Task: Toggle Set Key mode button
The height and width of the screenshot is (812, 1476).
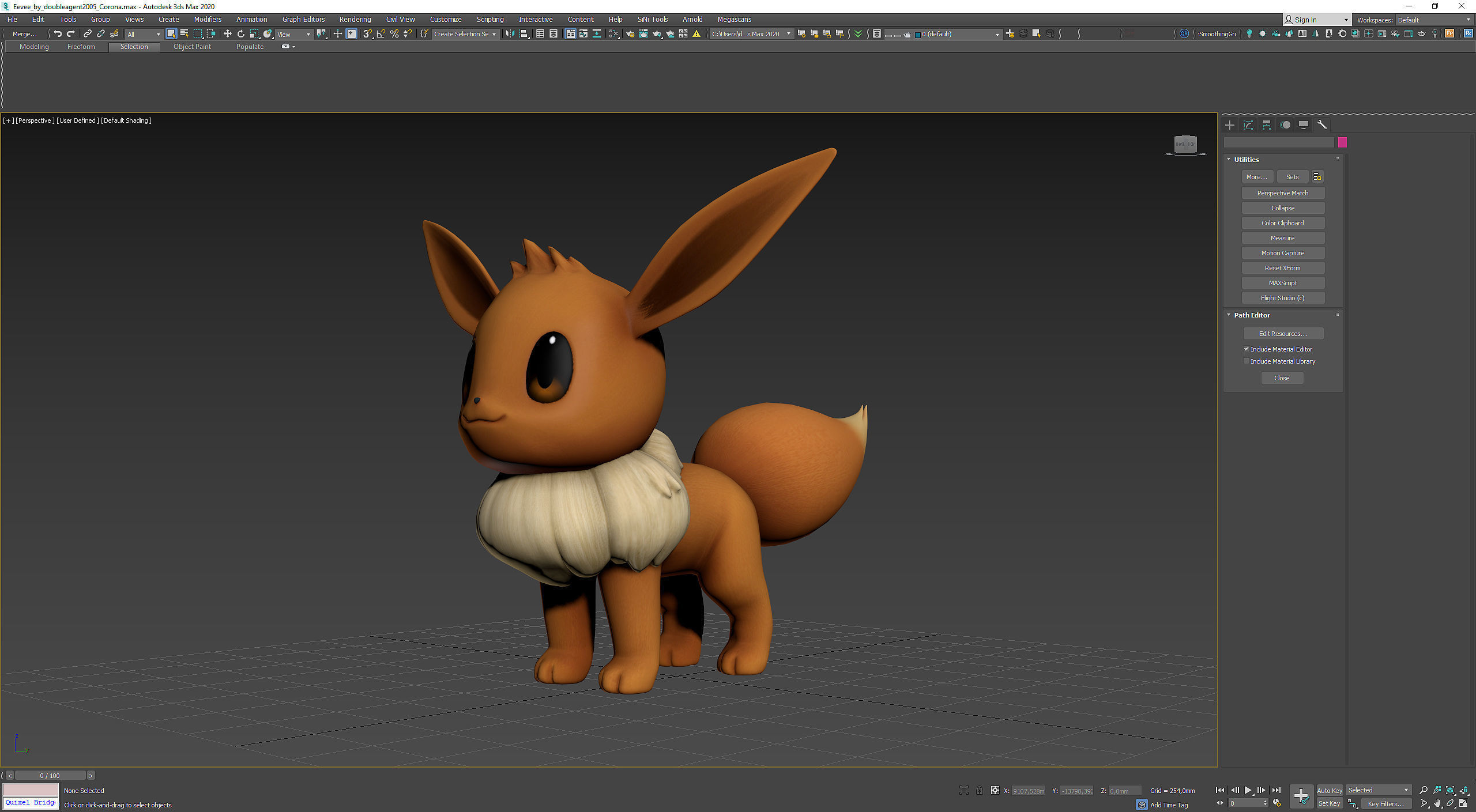Action: coord(1330,803)
